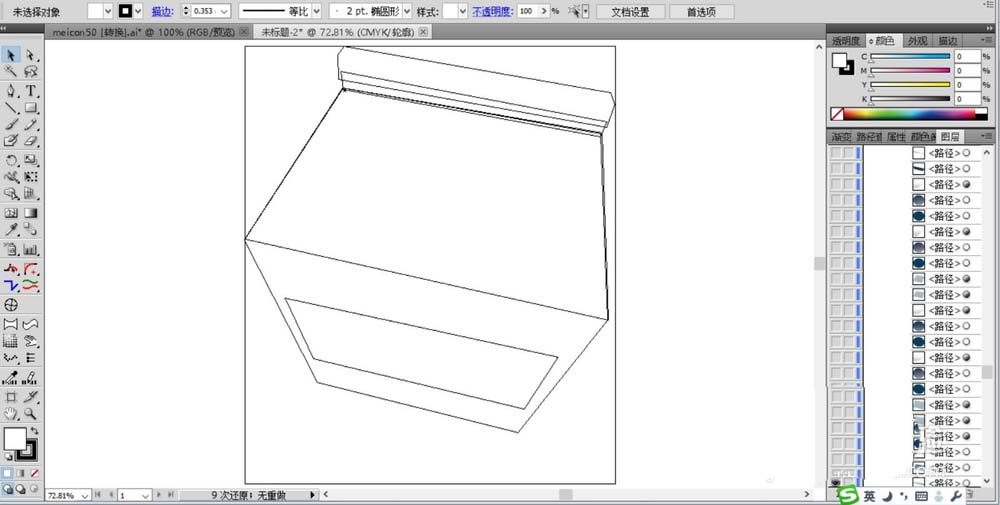Image resolution: width=1000 pixels, height=505 pixels.
Task: Select the Hand tool
Action: pos(11,414)
